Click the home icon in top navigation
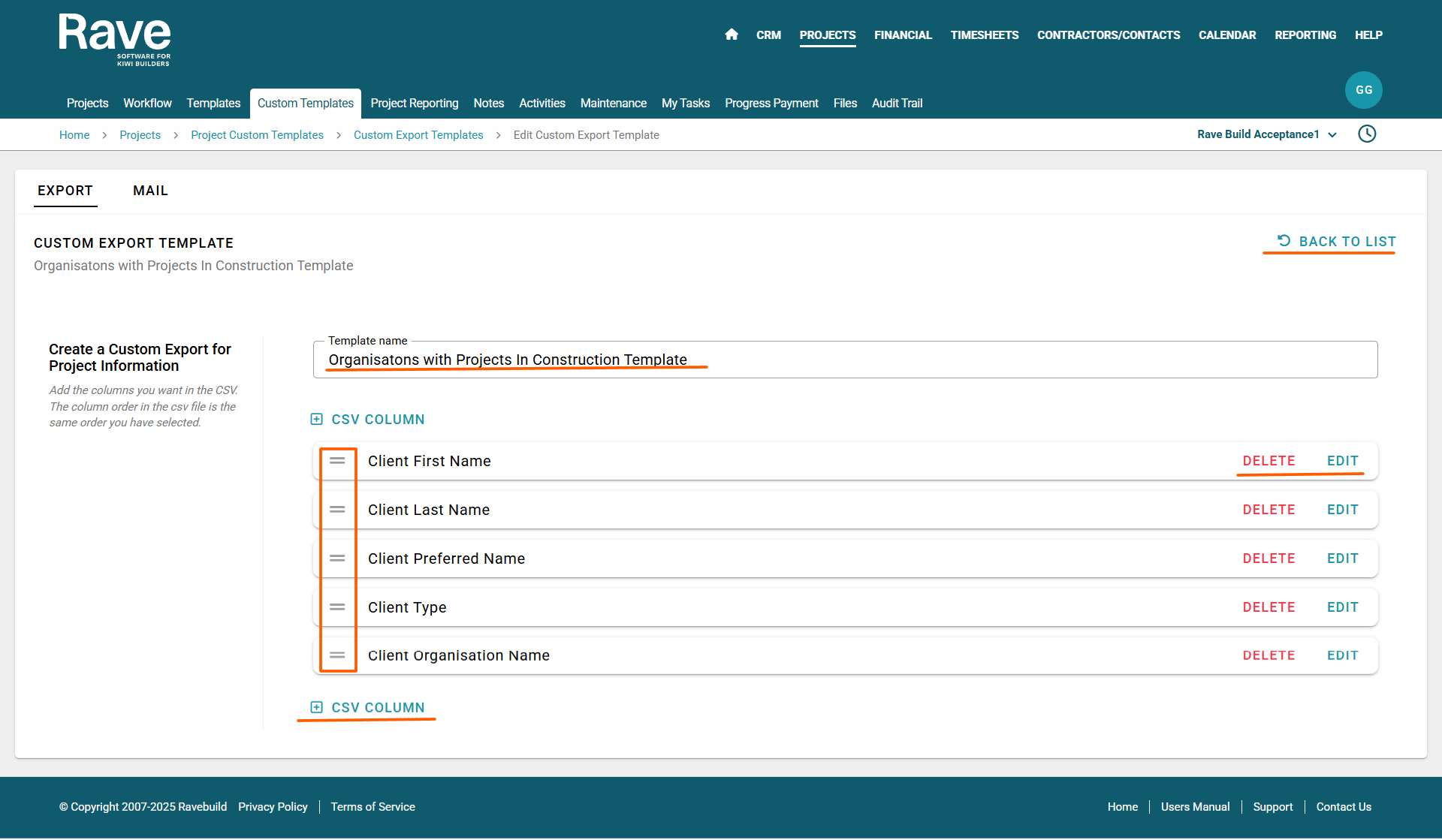1442x840 pixels. tap(732, 35)
